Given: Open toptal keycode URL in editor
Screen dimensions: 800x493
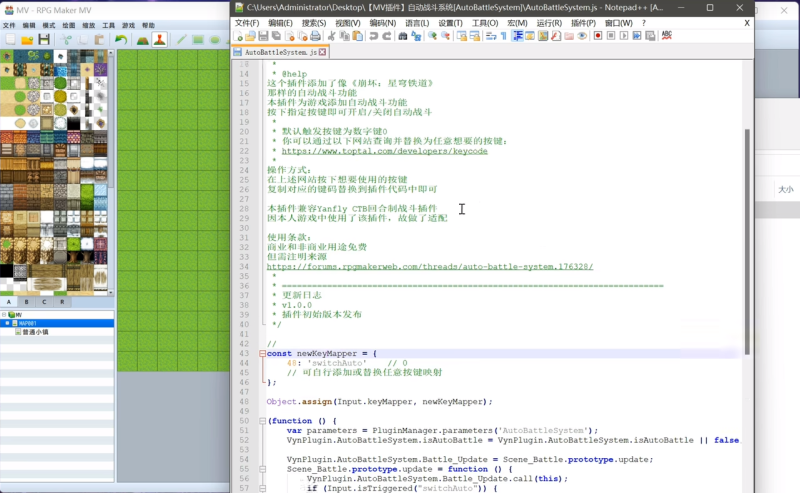Looking at the screenshot, I should [384, 151].
